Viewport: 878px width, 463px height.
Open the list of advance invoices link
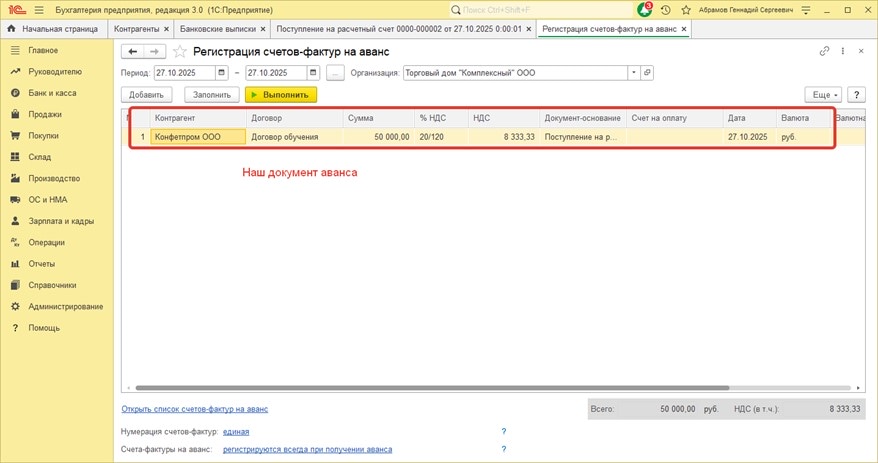point(194,409)
